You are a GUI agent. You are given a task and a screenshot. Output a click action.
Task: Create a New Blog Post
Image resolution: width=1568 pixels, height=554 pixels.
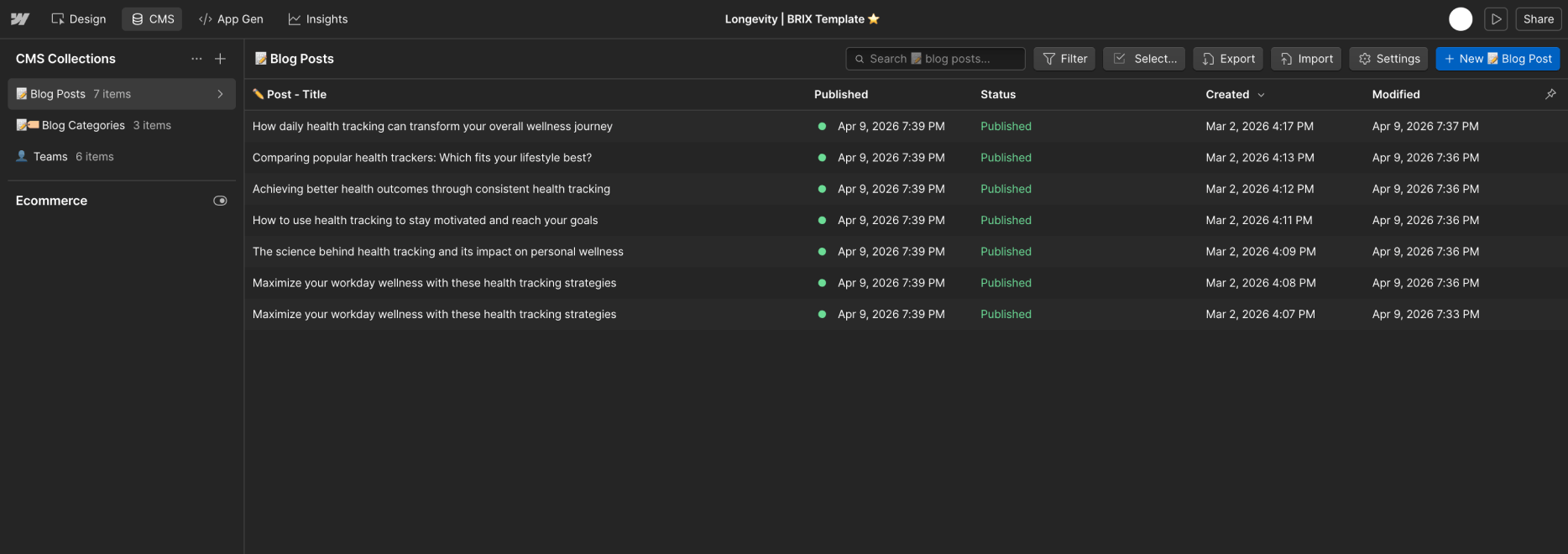click(1497, 59)
